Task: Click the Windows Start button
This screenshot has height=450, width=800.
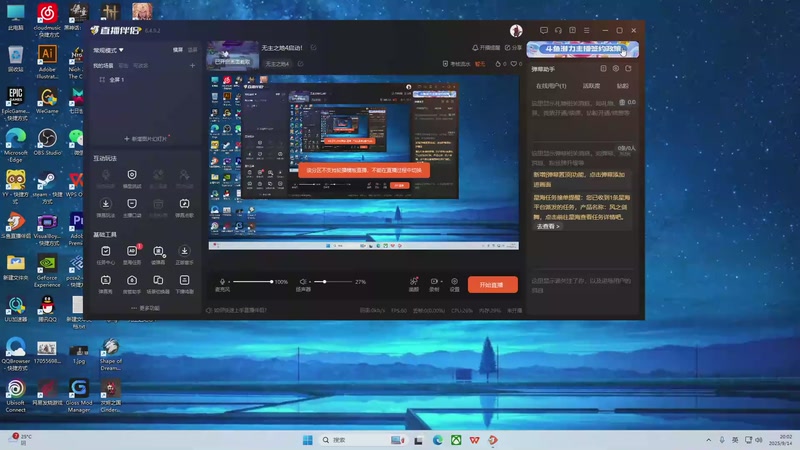Action: point(308,440)
